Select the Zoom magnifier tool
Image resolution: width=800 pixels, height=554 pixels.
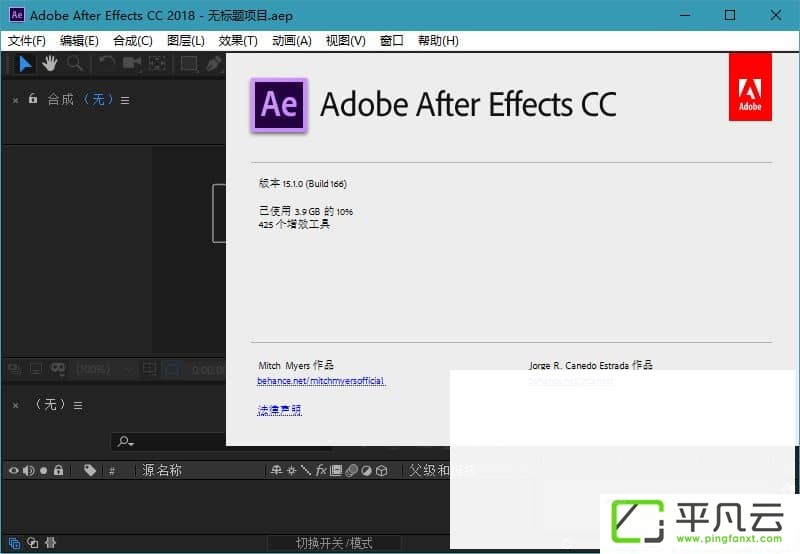pos(74,64)
